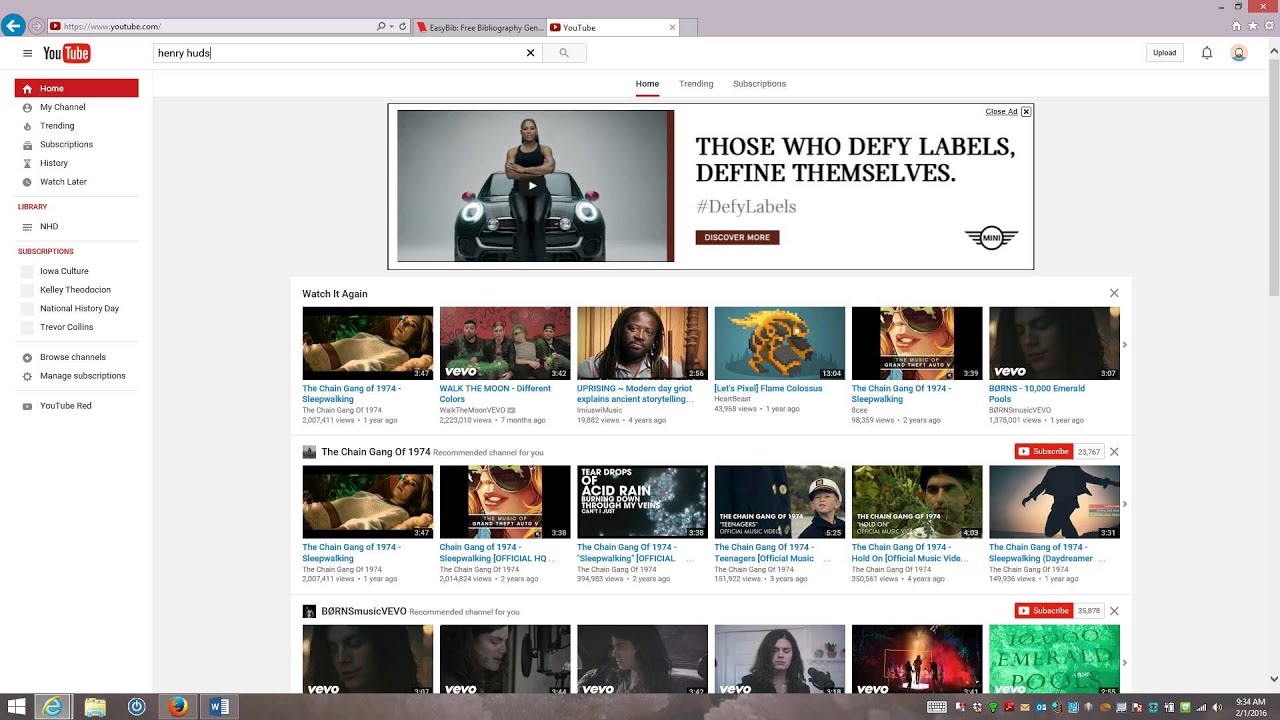Open the Kelley Theodocion subscription
Screen dimensions: 1280x720
tap(76, 290)
